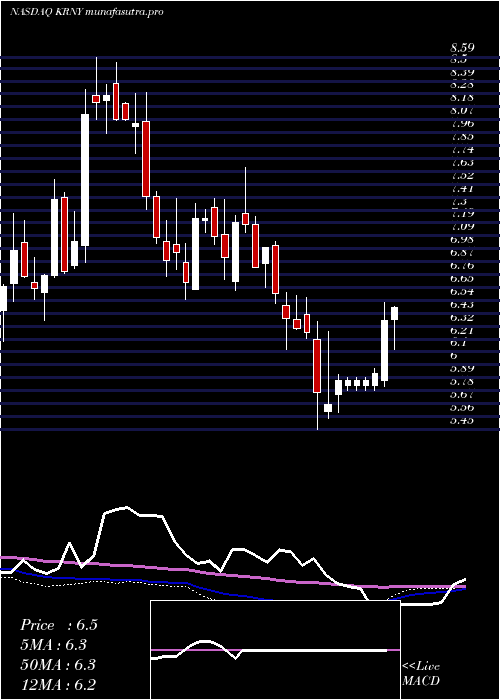
Task: Click the 6.98 price axis label
Action: tap(462, 240)
